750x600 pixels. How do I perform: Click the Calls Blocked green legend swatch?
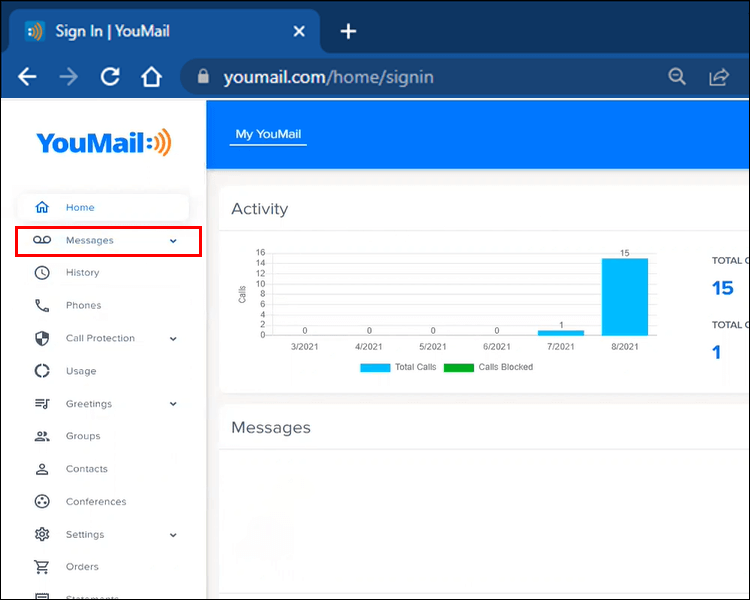[x=459, y=367]
